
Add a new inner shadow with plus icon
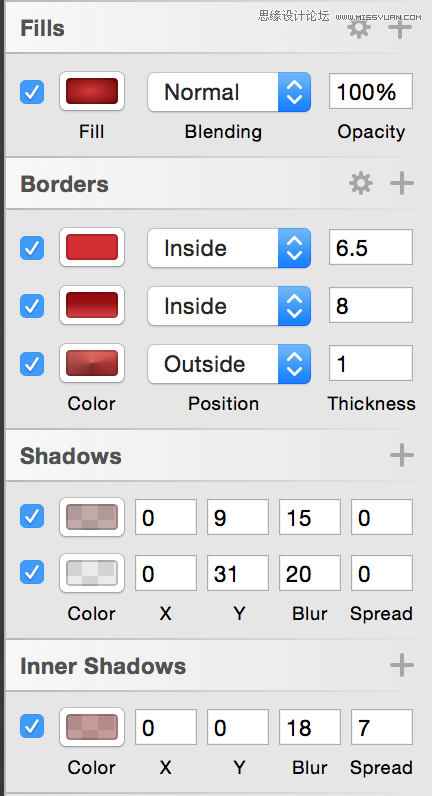(402, 665)
